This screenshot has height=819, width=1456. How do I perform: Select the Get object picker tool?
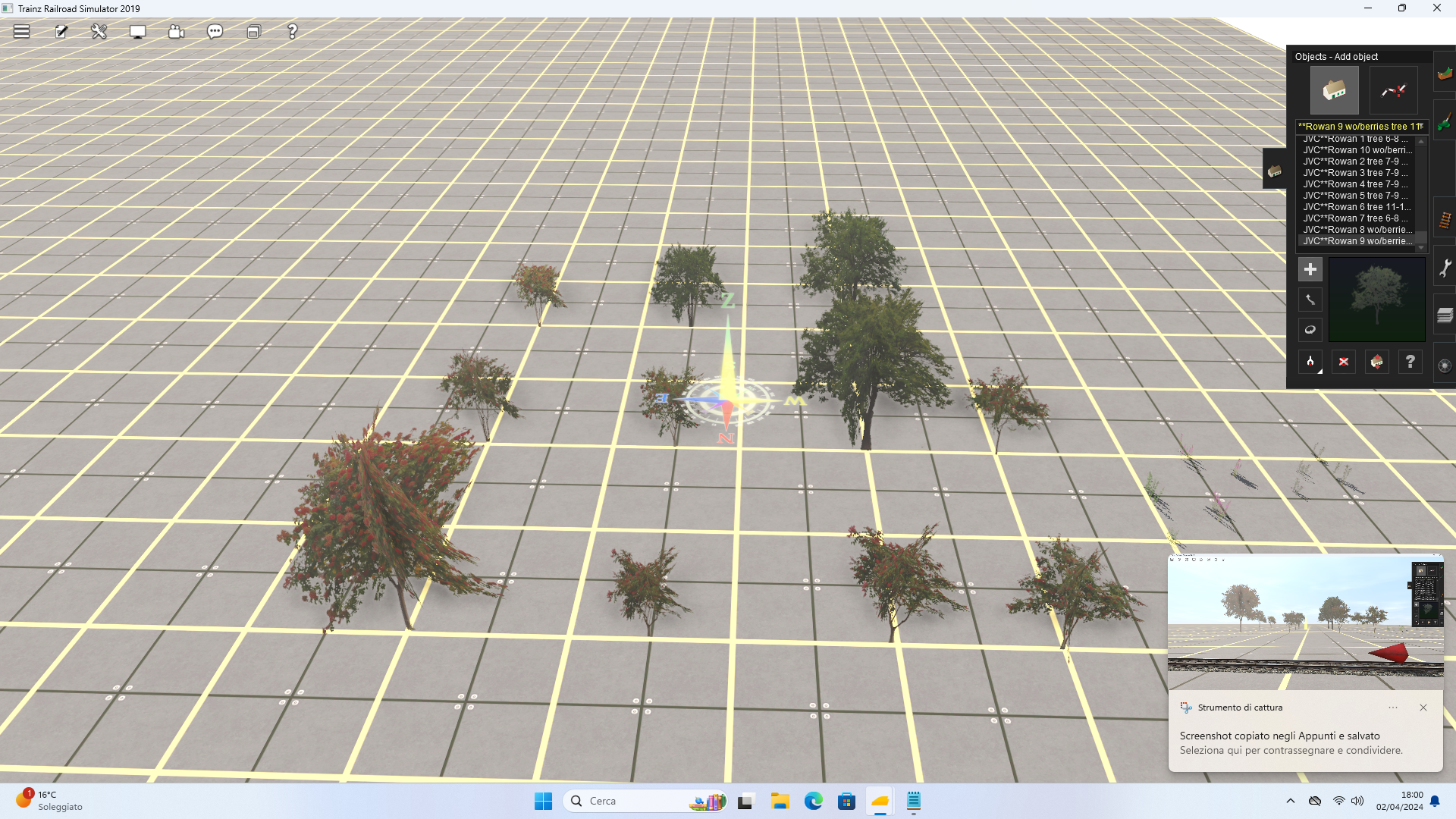click(x=1310, y=362)
